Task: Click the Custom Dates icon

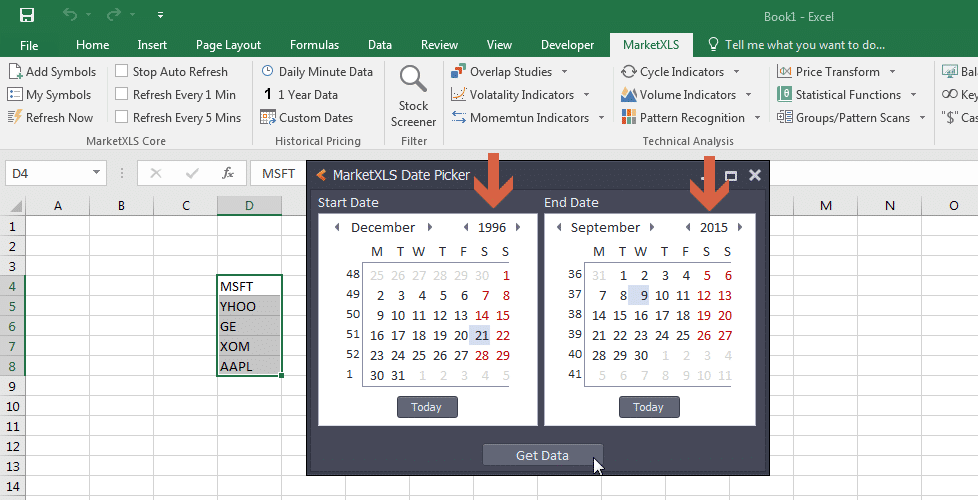Action: click(267, 118)
